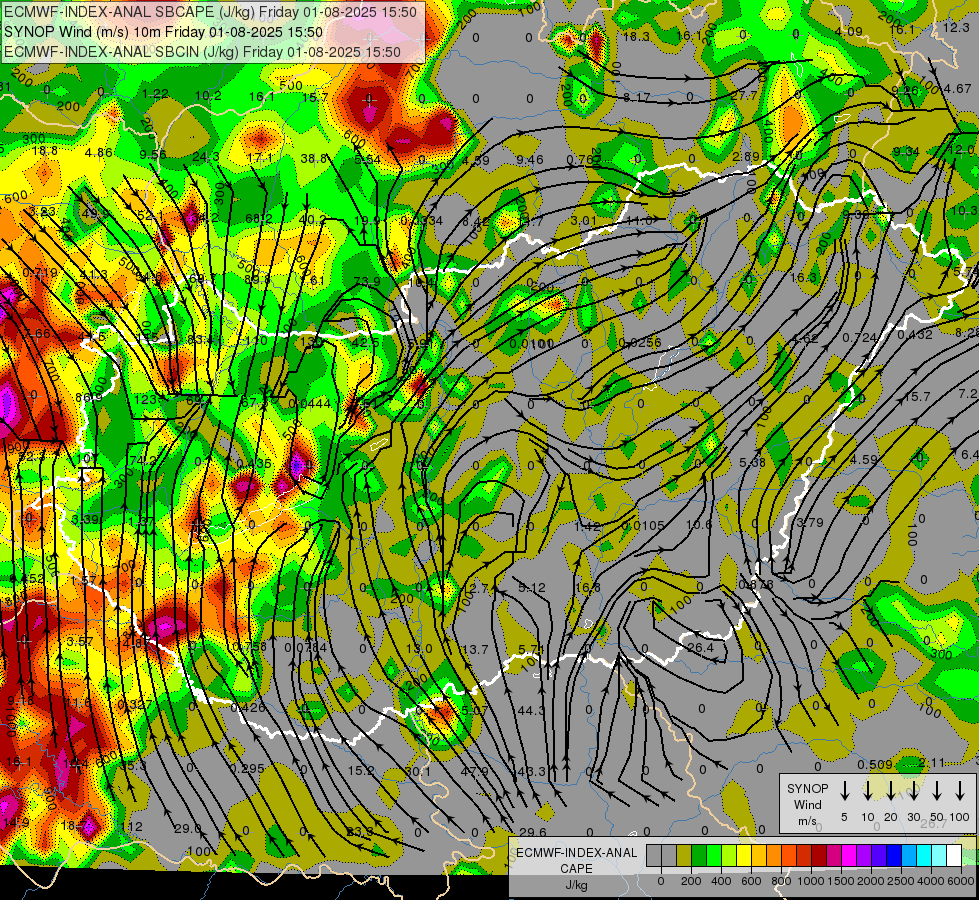This screenshot has height=900, width=979.
Task: Click the map value 0.509
Action: click(874, 764)
